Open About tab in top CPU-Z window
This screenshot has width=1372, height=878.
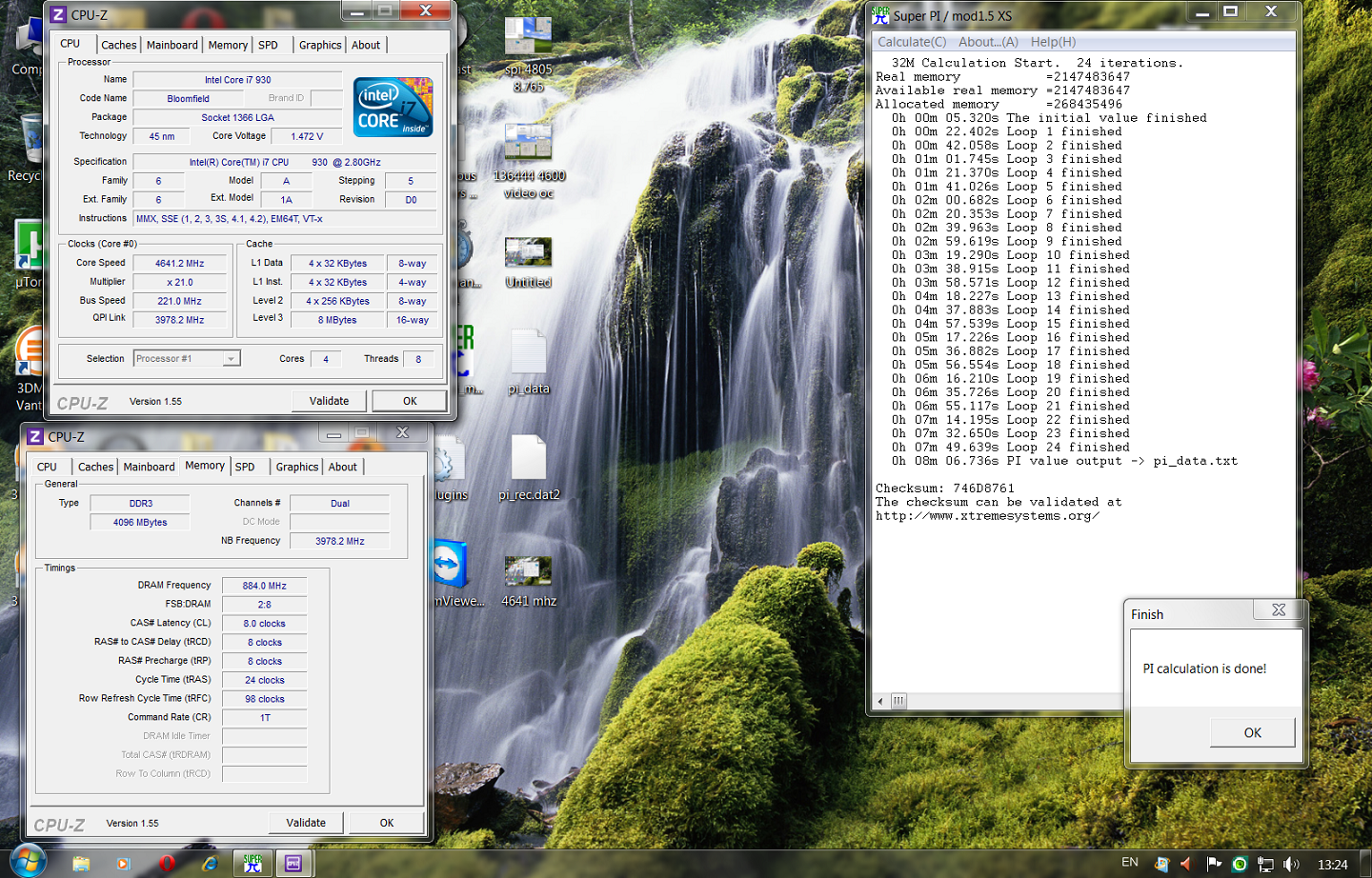pyautogui.click(x=366, y=45)
